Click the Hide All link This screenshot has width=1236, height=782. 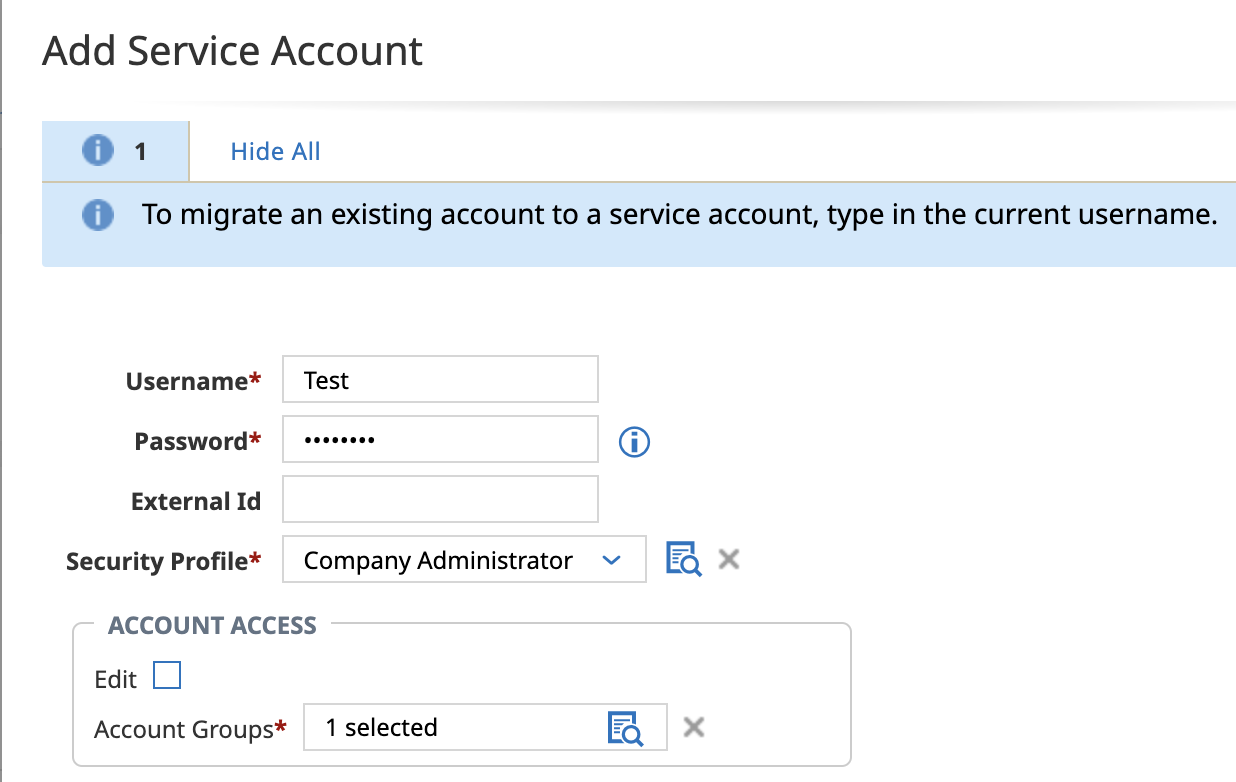(274, 150)
